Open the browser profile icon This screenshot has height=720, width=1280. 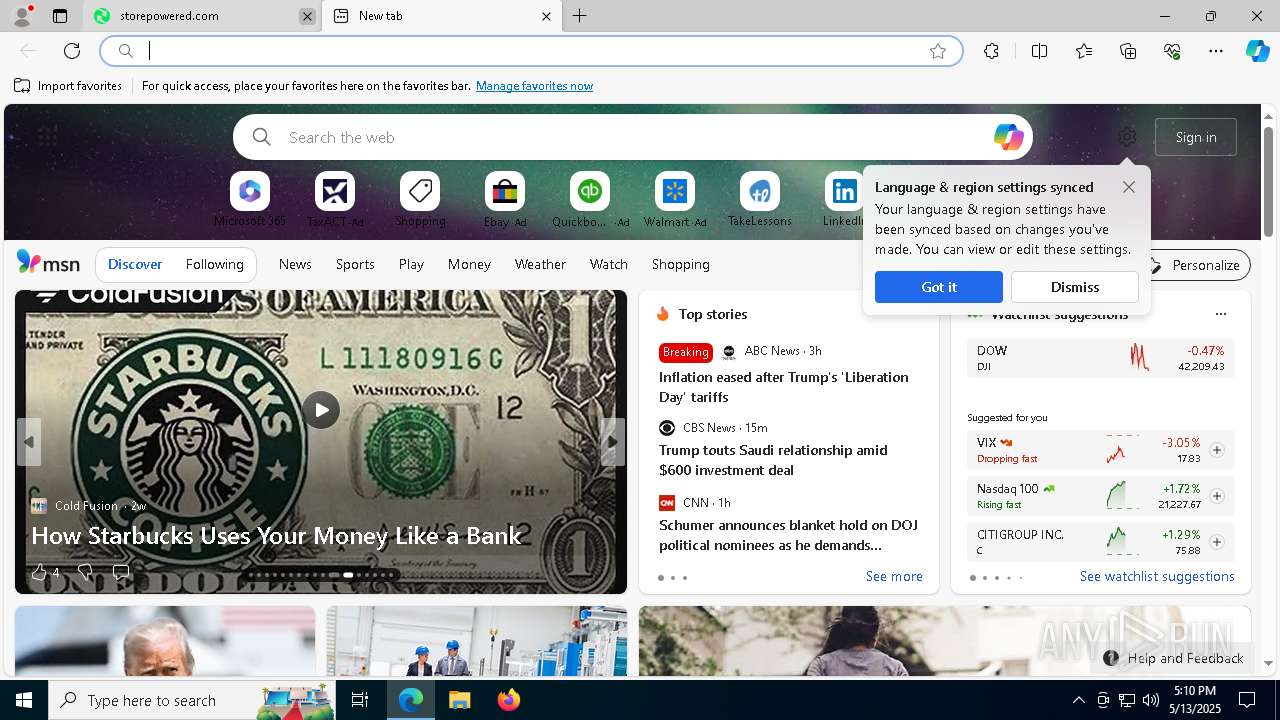[x=22, y=16]
